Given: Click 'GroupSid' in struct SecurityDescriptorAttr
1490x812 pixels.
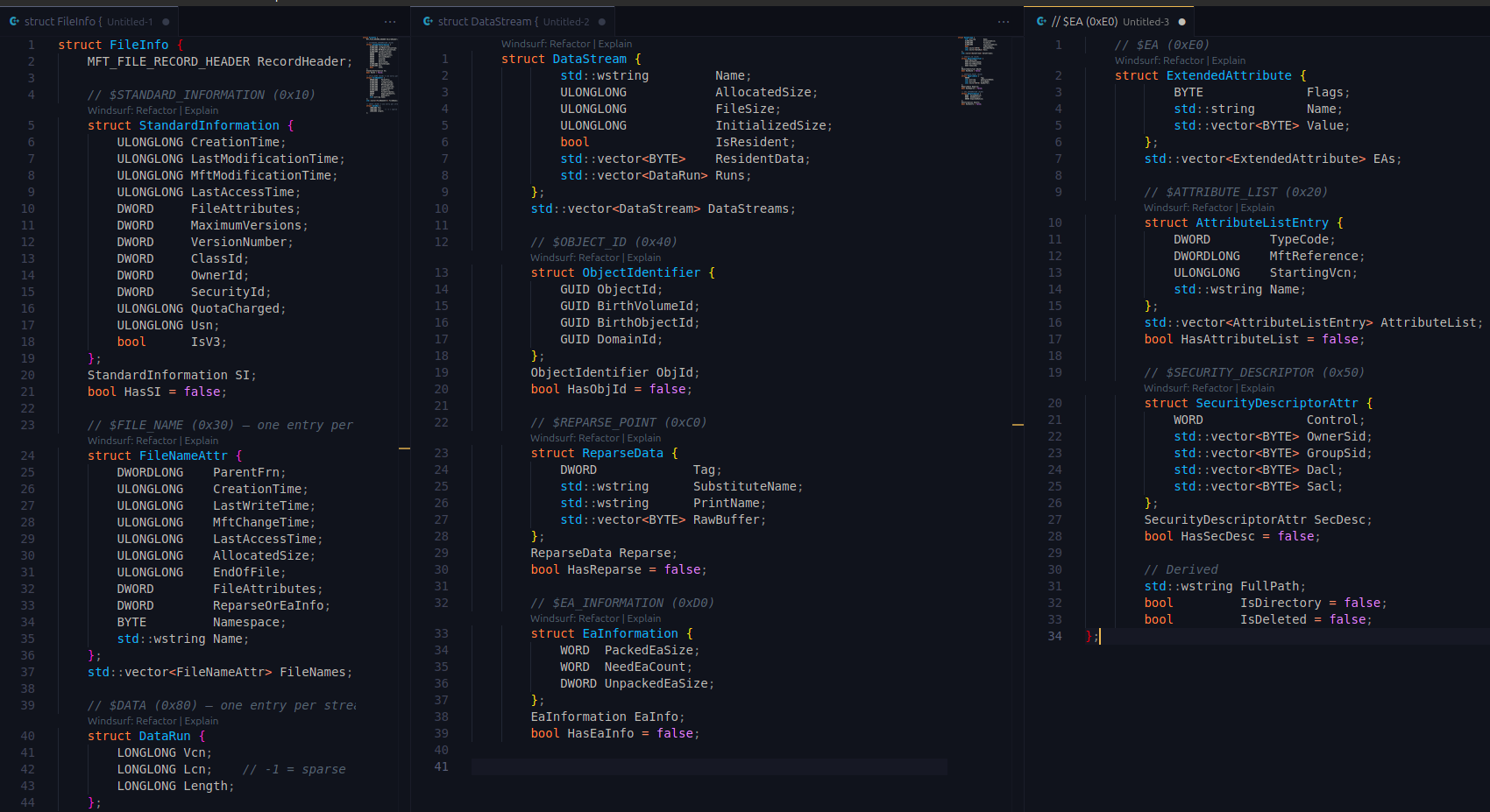Looking at the screenshot, I should (x=1336, y=453).
